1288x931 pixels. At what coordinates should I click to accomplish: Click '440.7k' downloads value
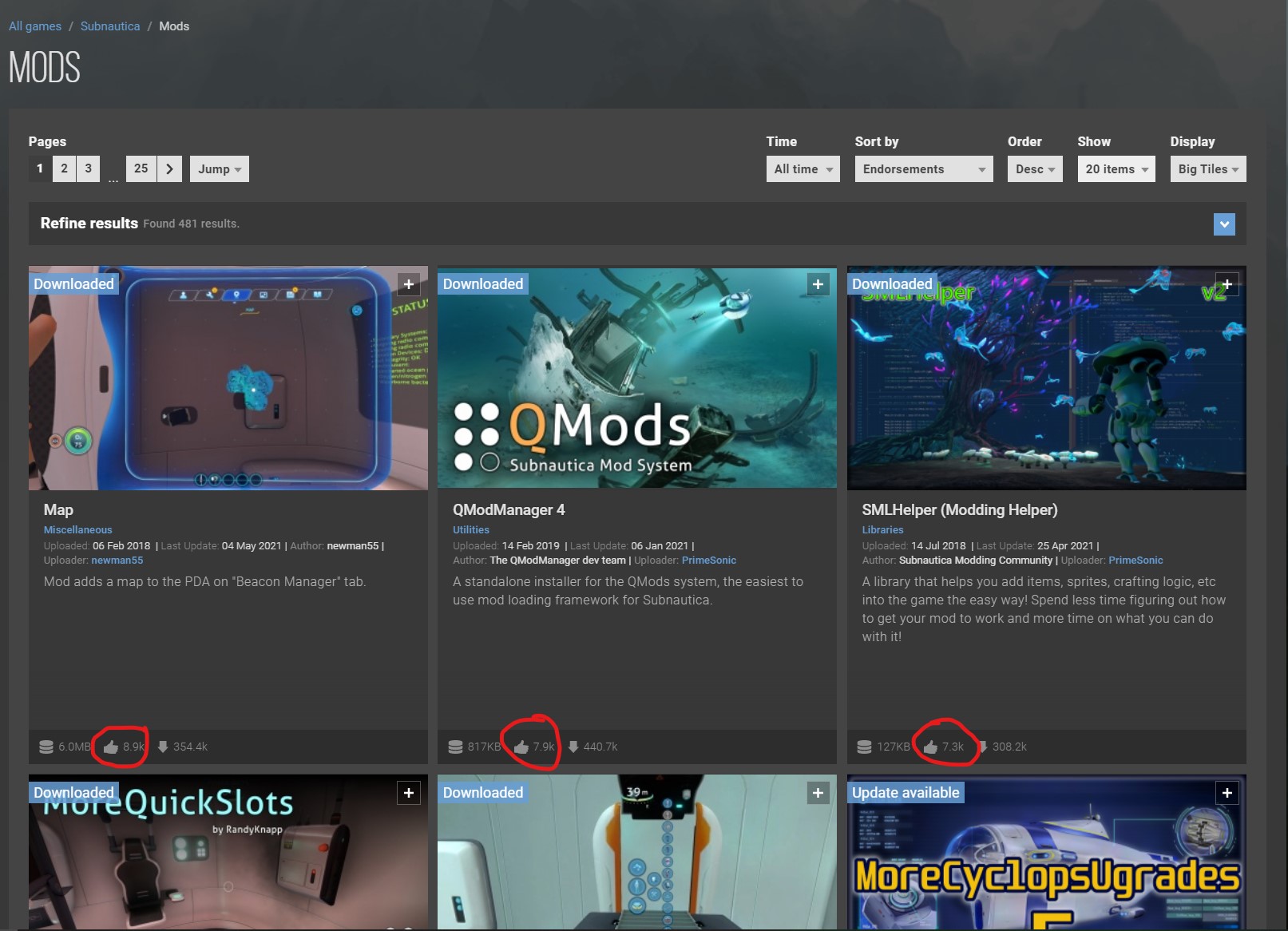600,747
